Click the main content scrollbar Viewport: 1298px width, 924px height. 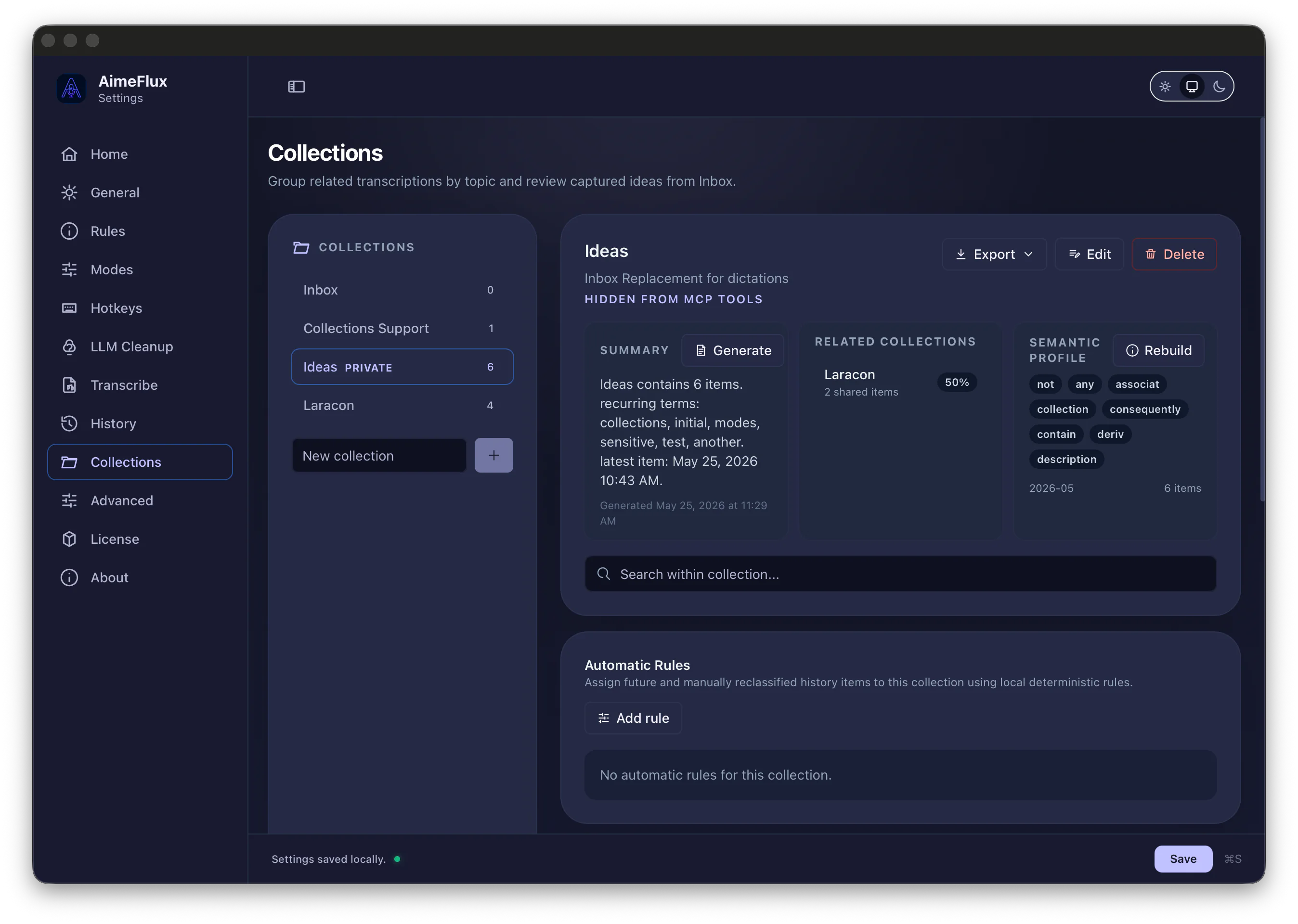click(x=1262, y=310)
